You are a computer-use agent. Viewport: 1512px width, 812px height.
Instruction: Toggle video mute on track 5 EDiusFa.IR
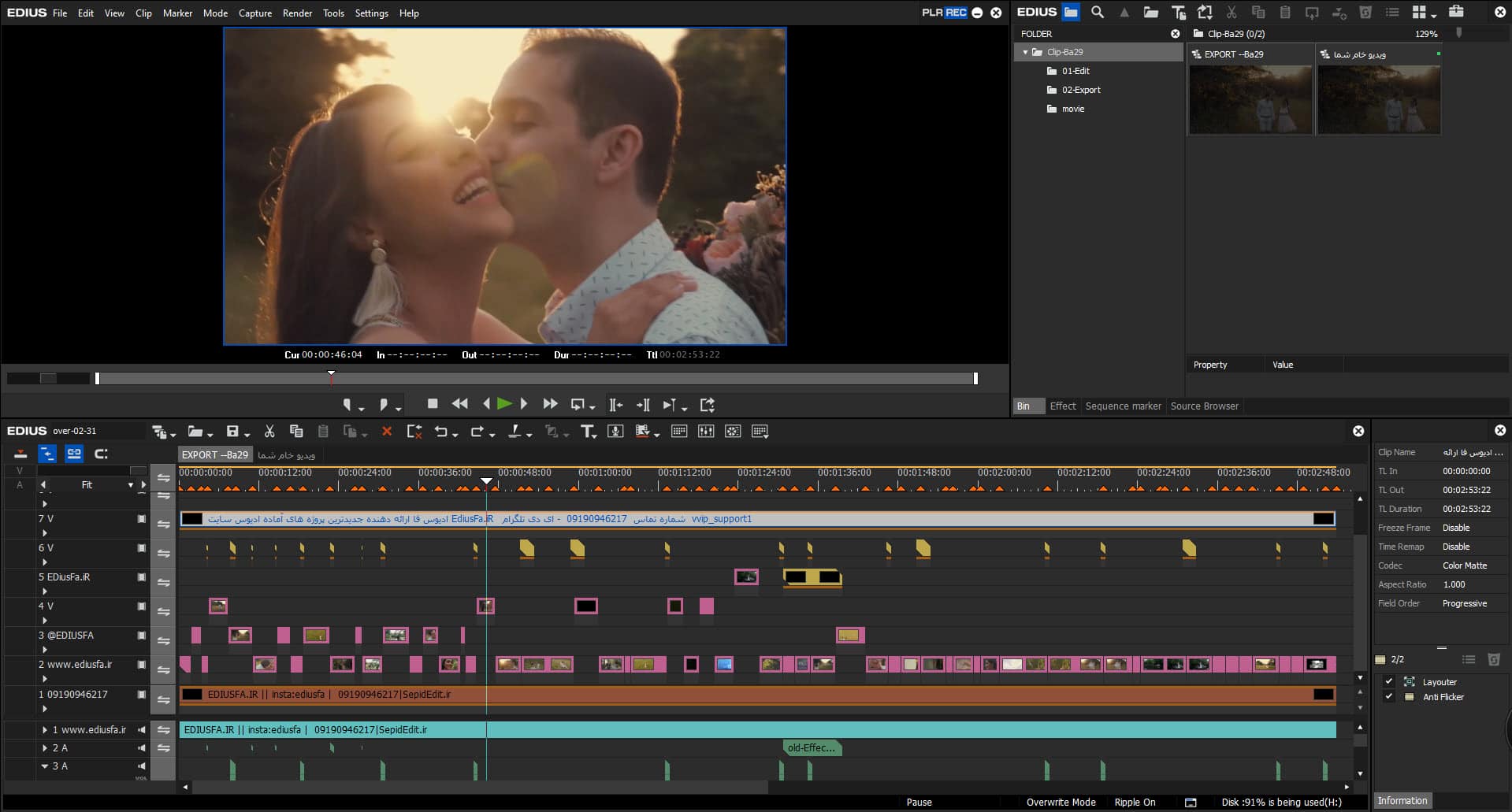point(142,577)
